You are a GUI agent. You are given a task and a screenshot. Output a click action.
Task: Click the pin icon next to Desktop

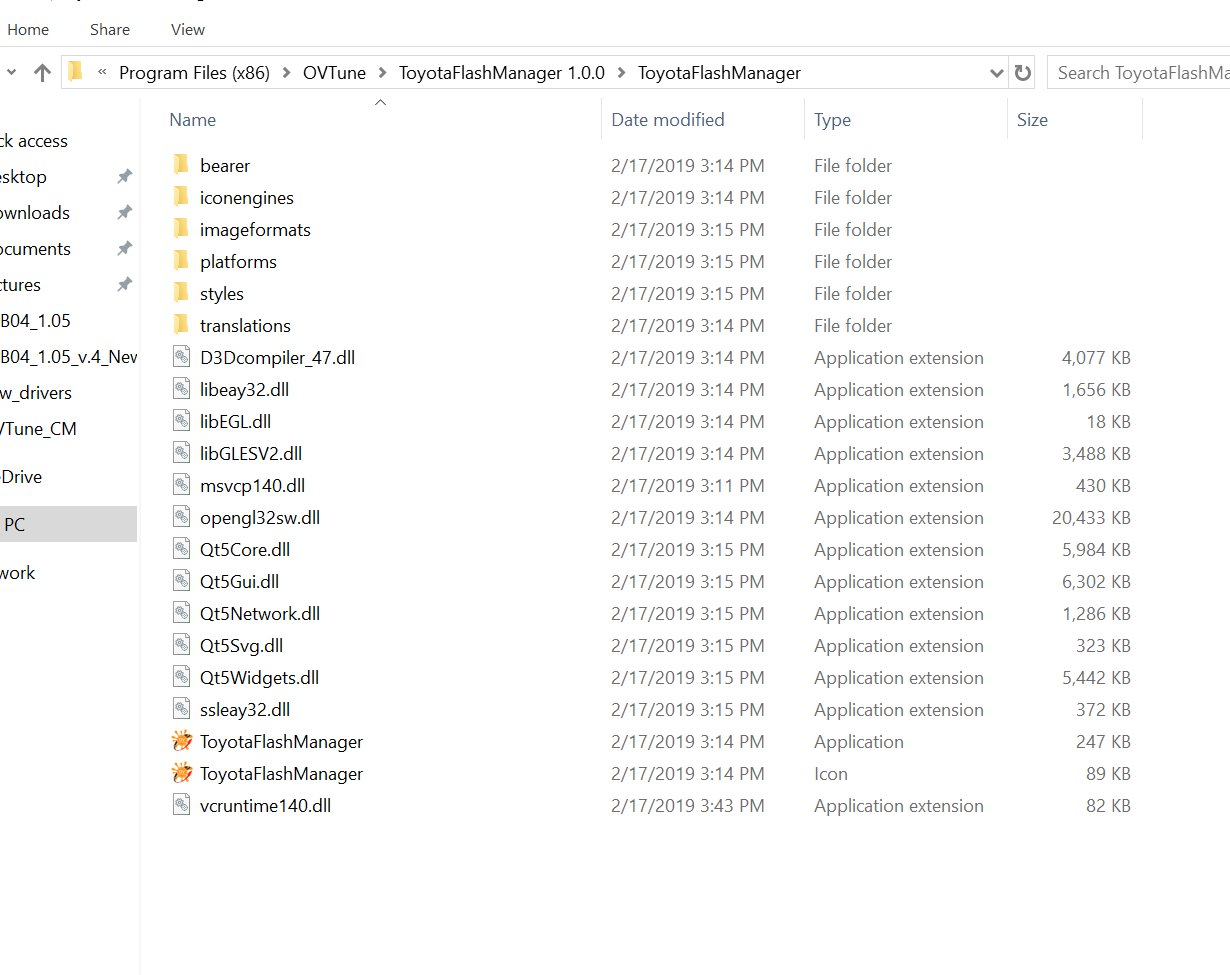pos(124,177)
